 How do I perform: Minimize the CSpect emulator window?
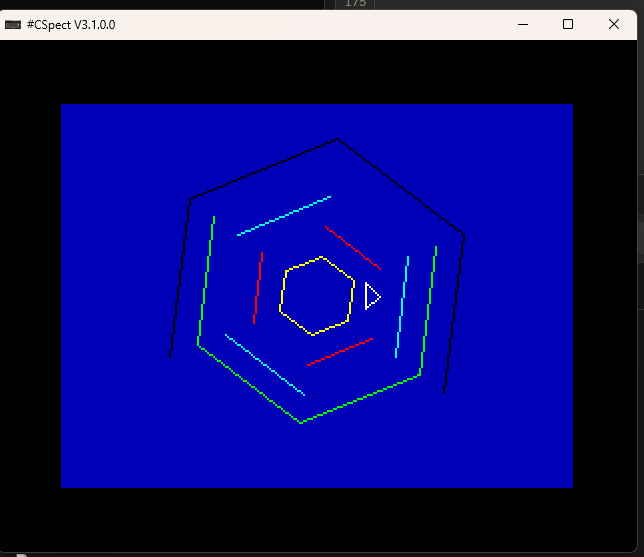pos(522,24)
